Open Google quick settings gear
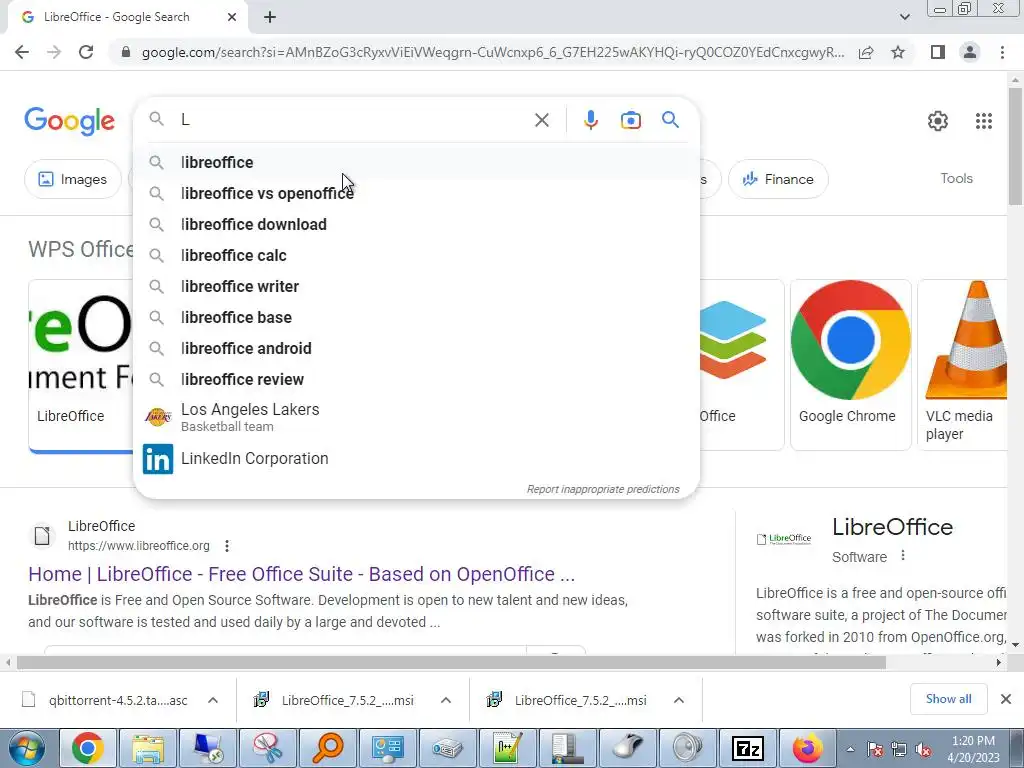 coord(938,121)
